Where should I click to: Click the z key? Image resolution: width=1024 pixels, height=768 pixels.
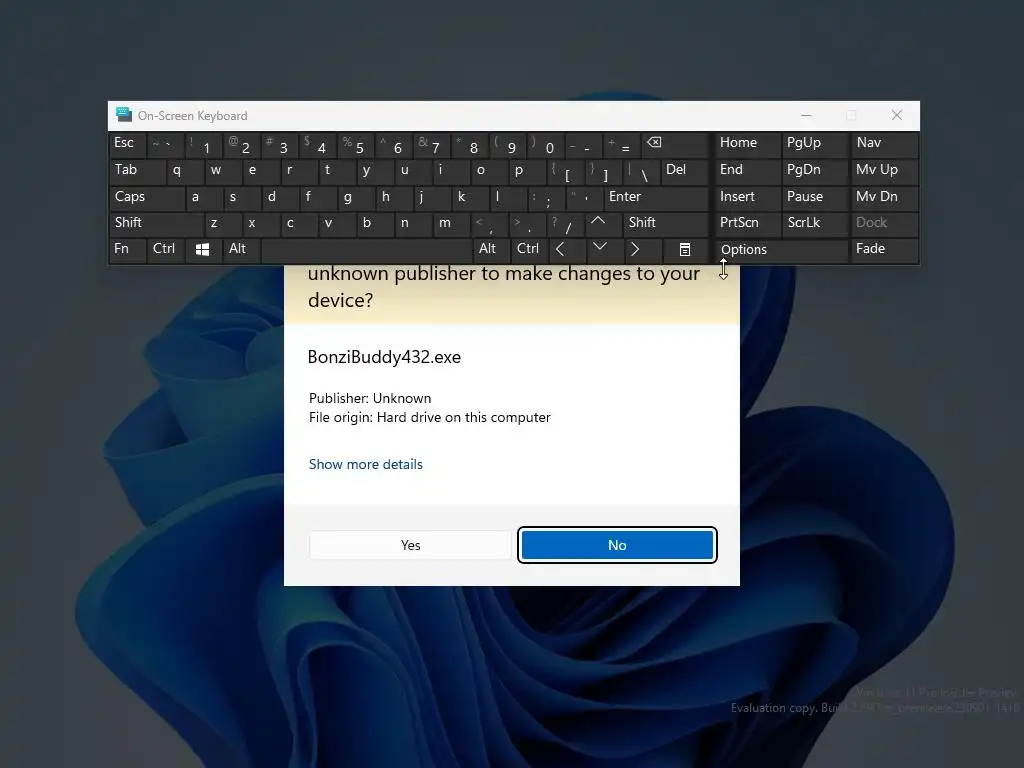(x=223, y=223)
